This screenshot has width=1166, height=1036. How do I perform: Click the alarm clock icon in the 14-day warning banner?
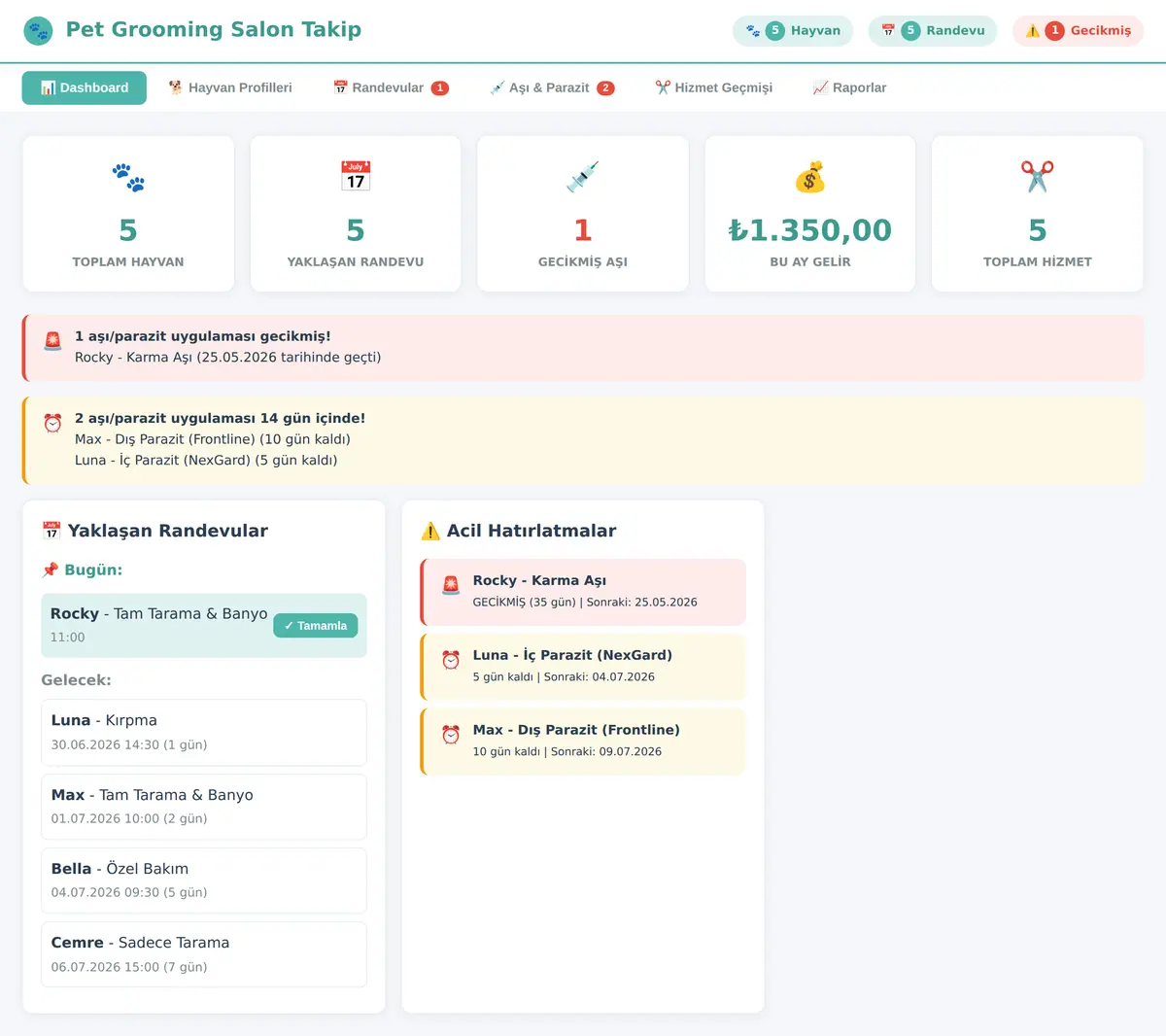click(52, 423)
